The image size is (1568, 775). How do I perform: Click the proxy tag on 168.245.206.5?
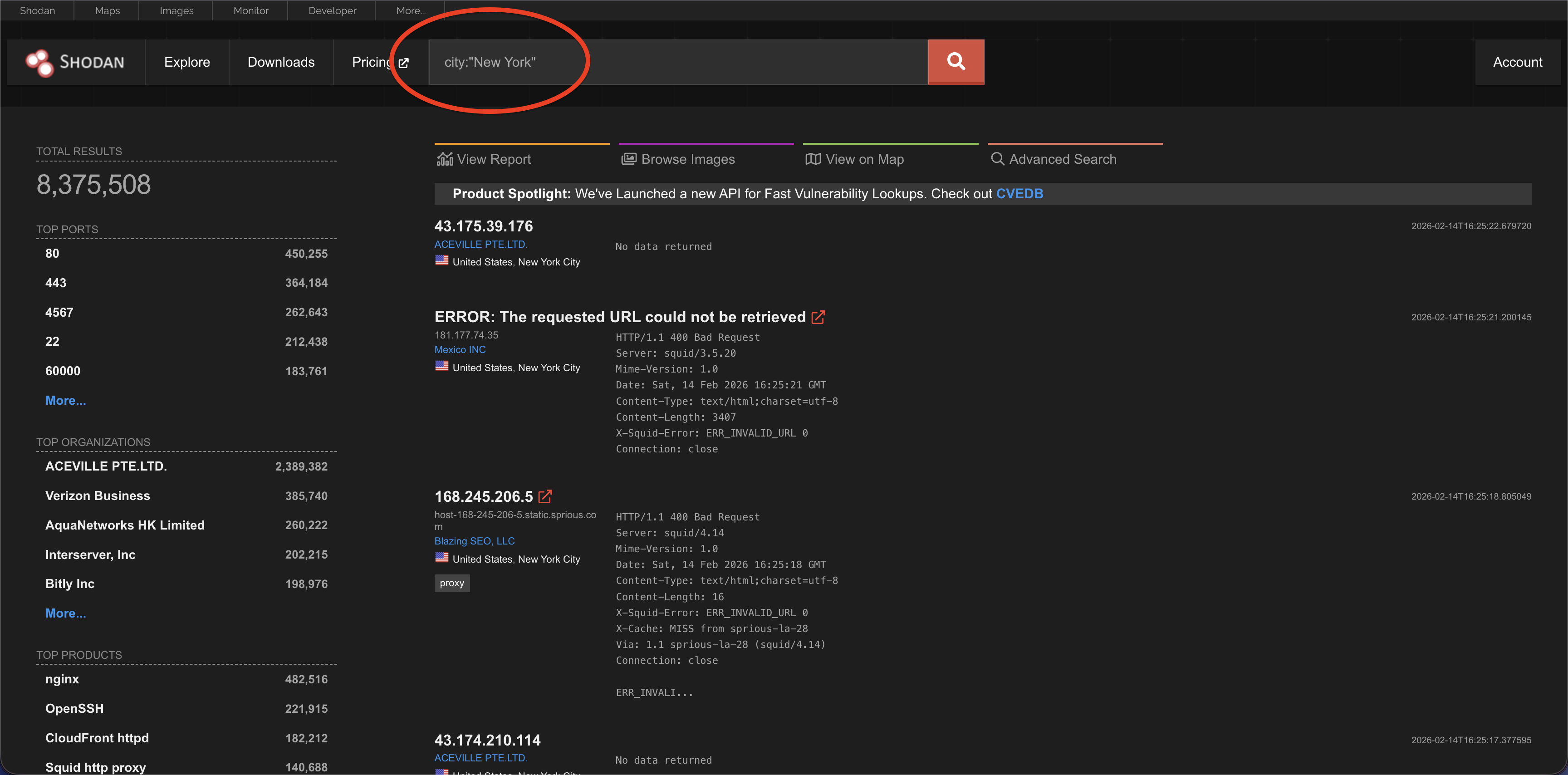(451, 583)
